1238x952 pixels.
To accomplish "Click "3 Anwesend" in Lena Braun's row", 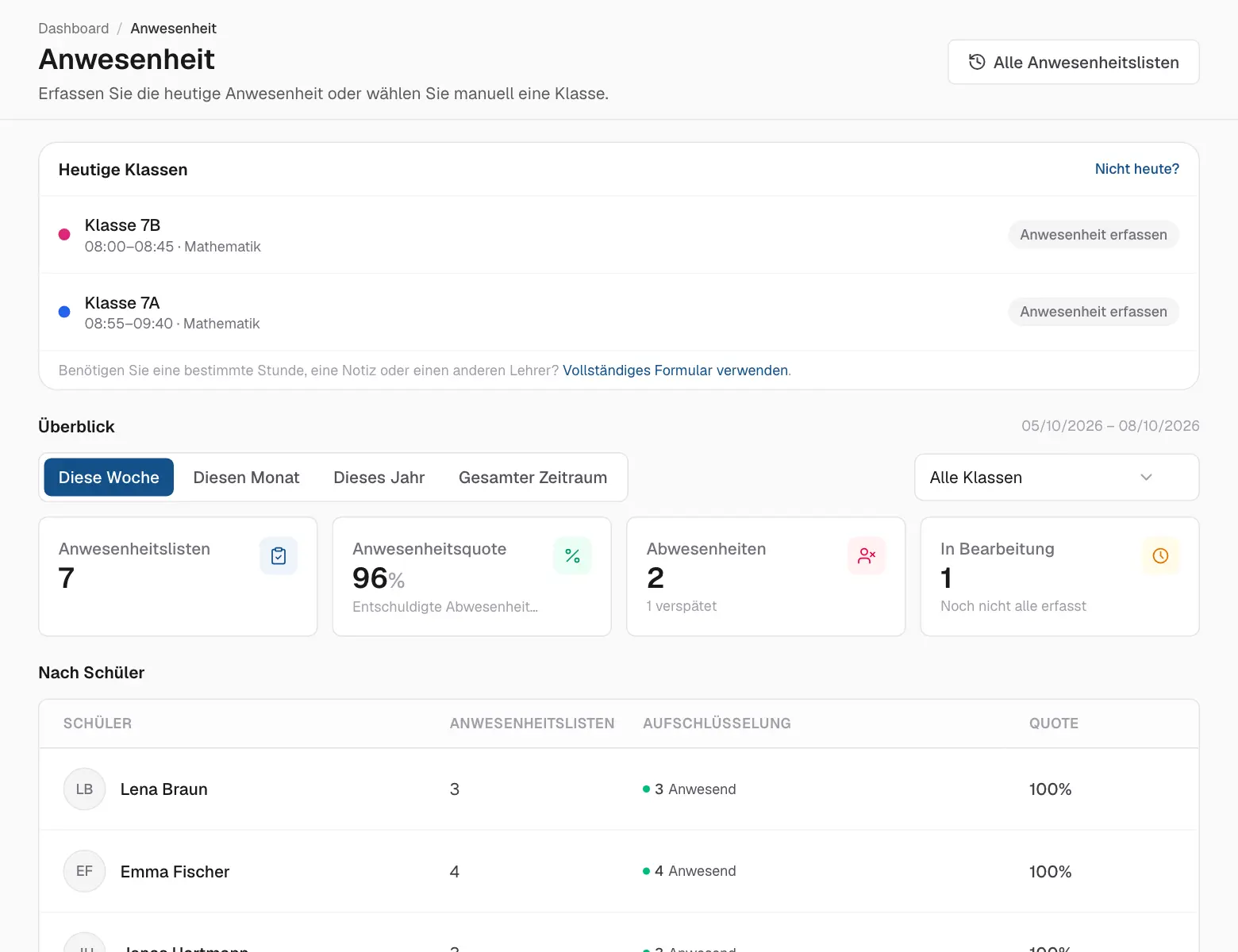I will pos(690,789).
